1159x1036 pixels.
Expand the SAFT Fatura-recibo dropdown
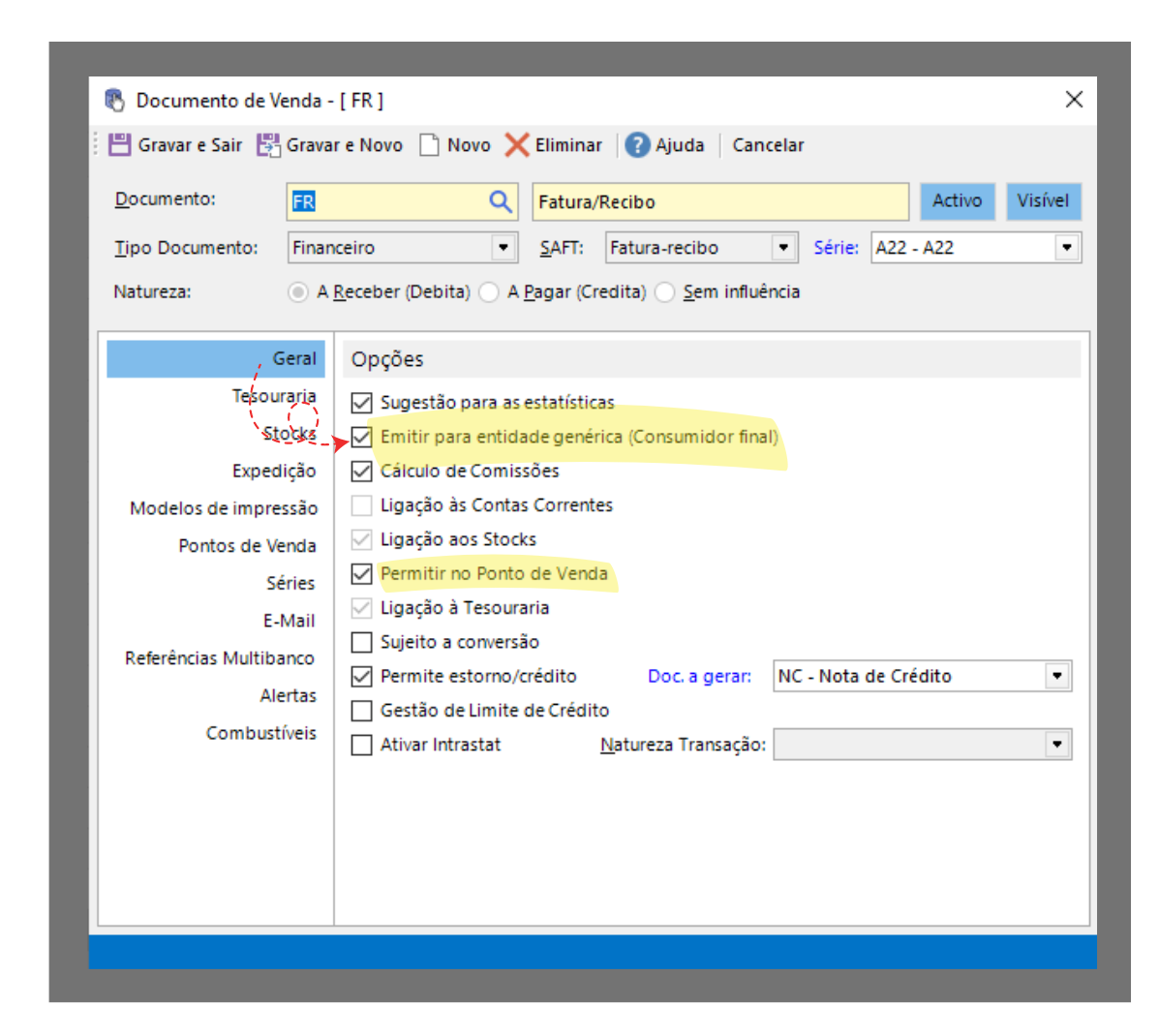[x=784, y=248]
